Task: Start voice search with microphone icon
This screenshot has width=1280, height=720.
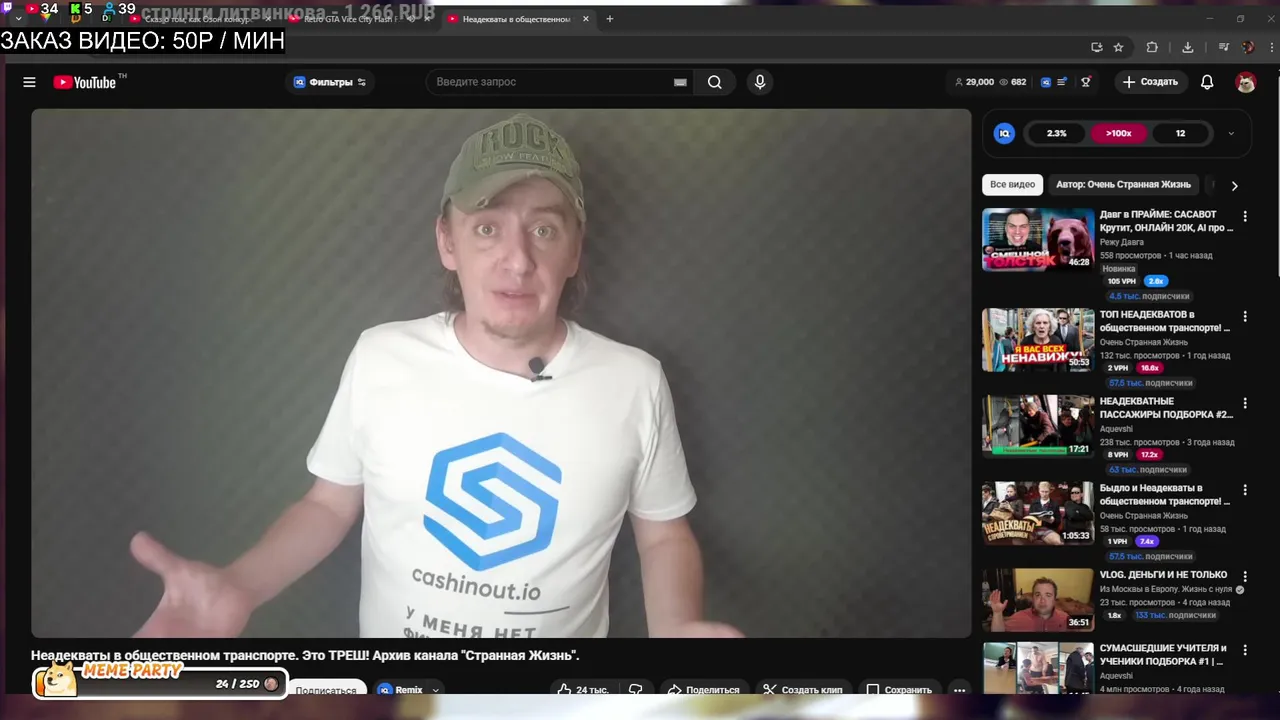Action: (760, 82)
